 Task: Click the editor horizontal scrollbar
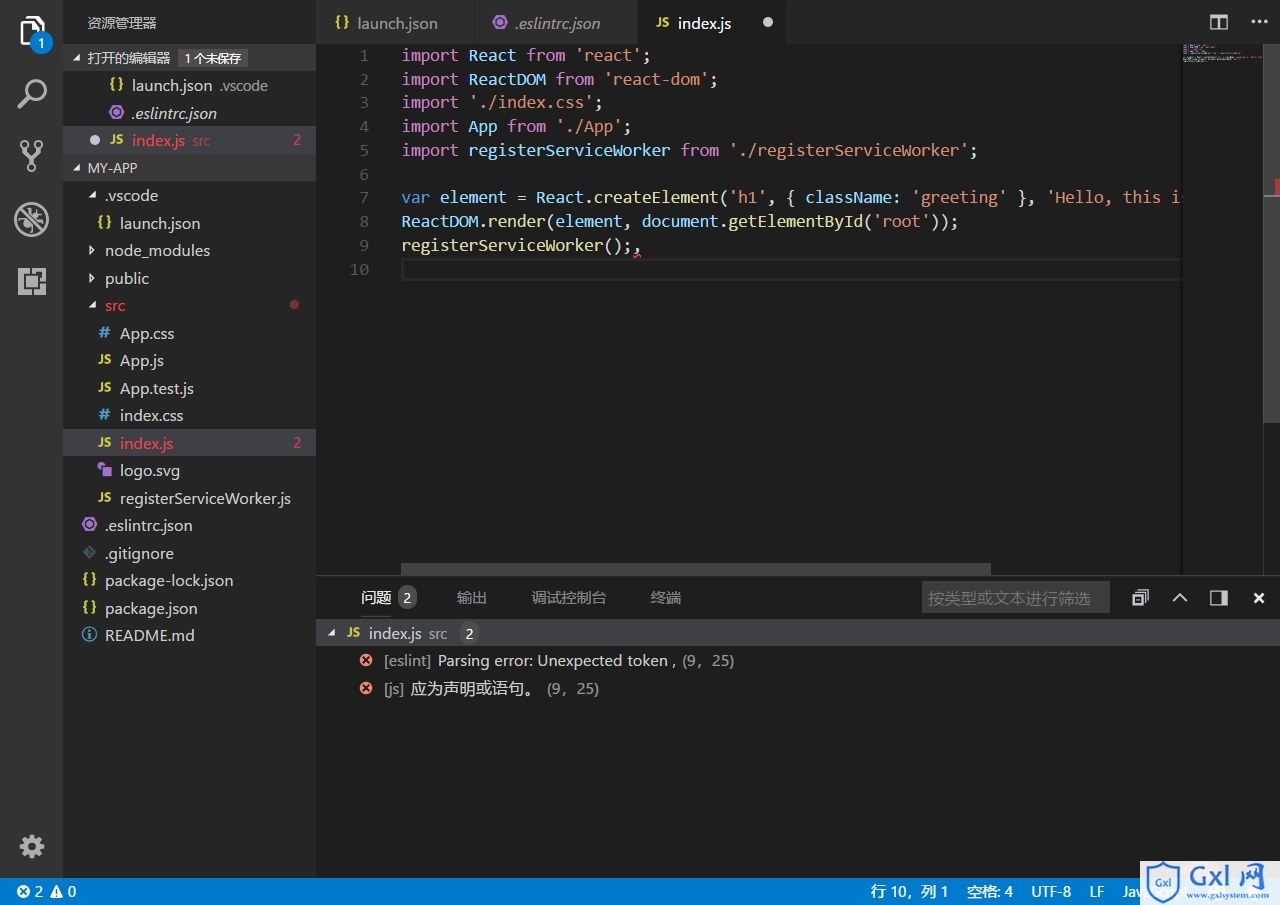pos(696,569)
